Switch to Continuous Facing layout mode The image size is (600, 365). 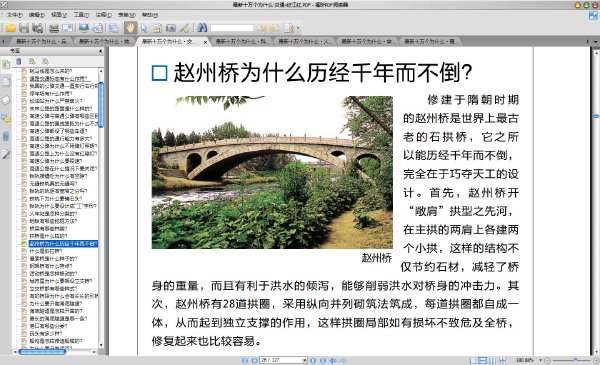[x=502, y=360]
